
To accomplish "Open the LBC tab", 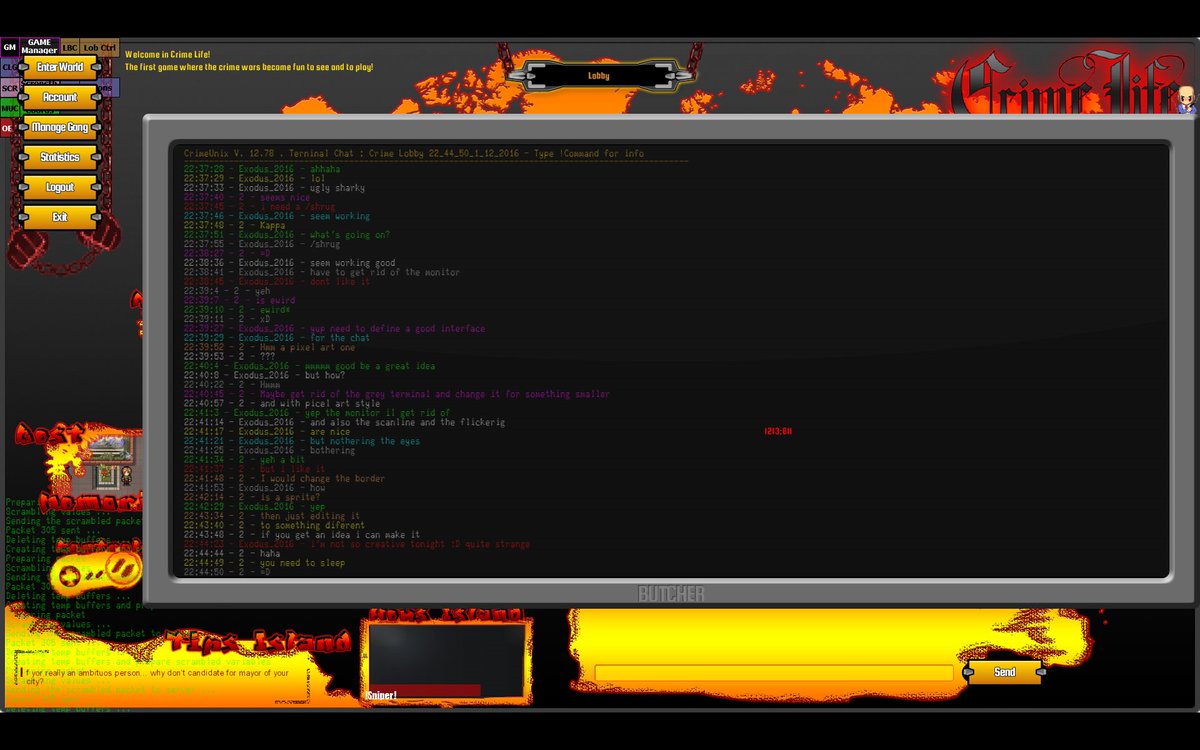I will 69,47.
